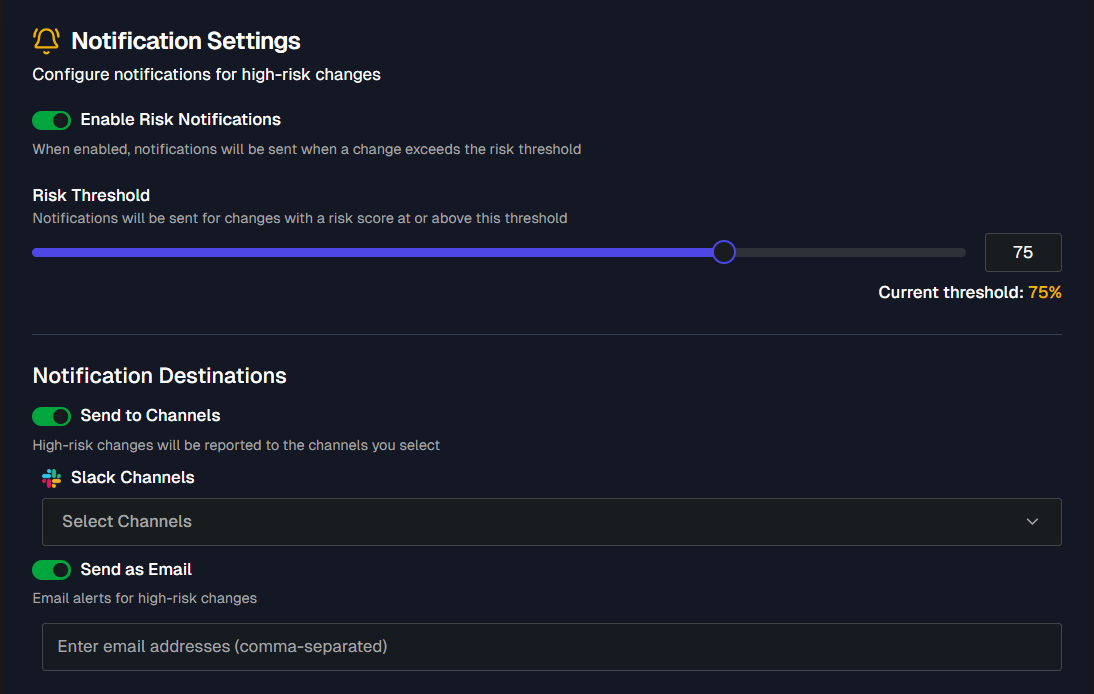Click the Risk Threshold label

91,195
